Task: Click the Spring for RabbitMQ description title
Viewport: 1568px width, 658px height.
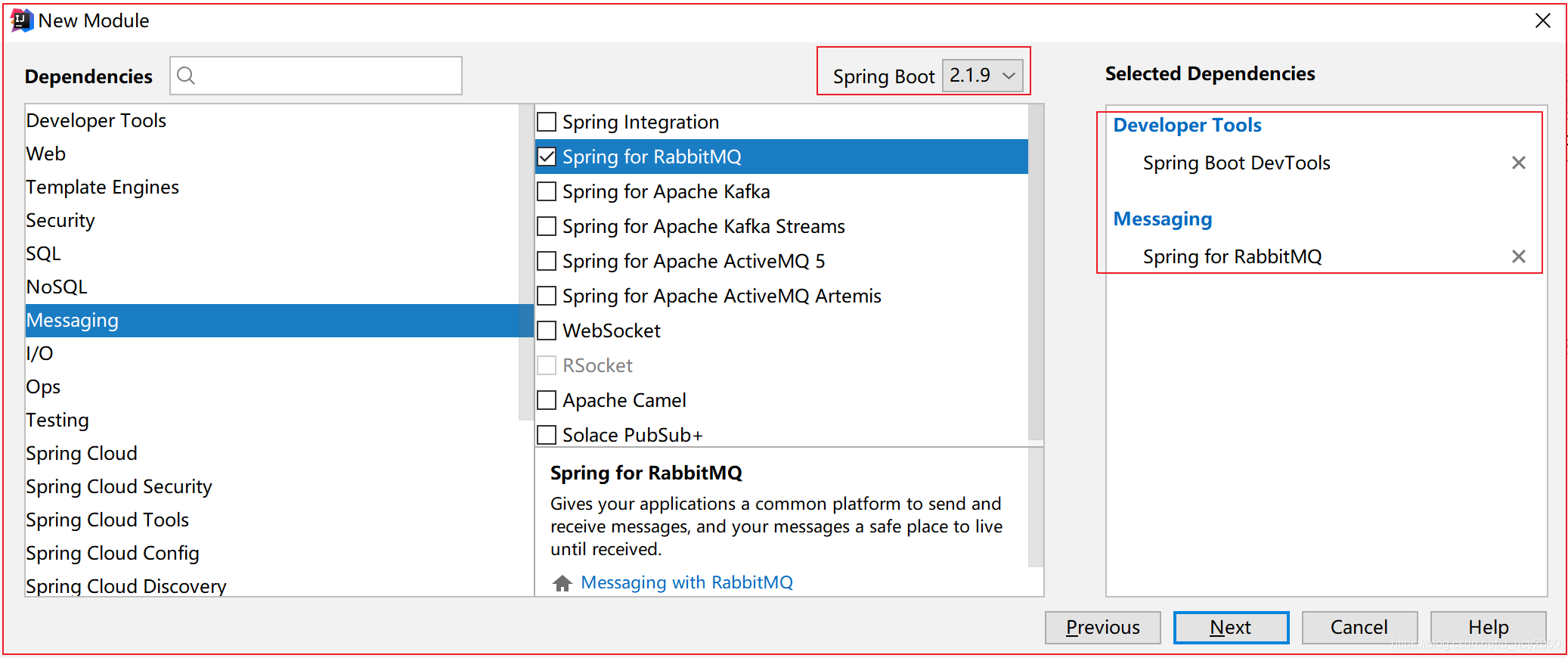Action: (646, 473)
